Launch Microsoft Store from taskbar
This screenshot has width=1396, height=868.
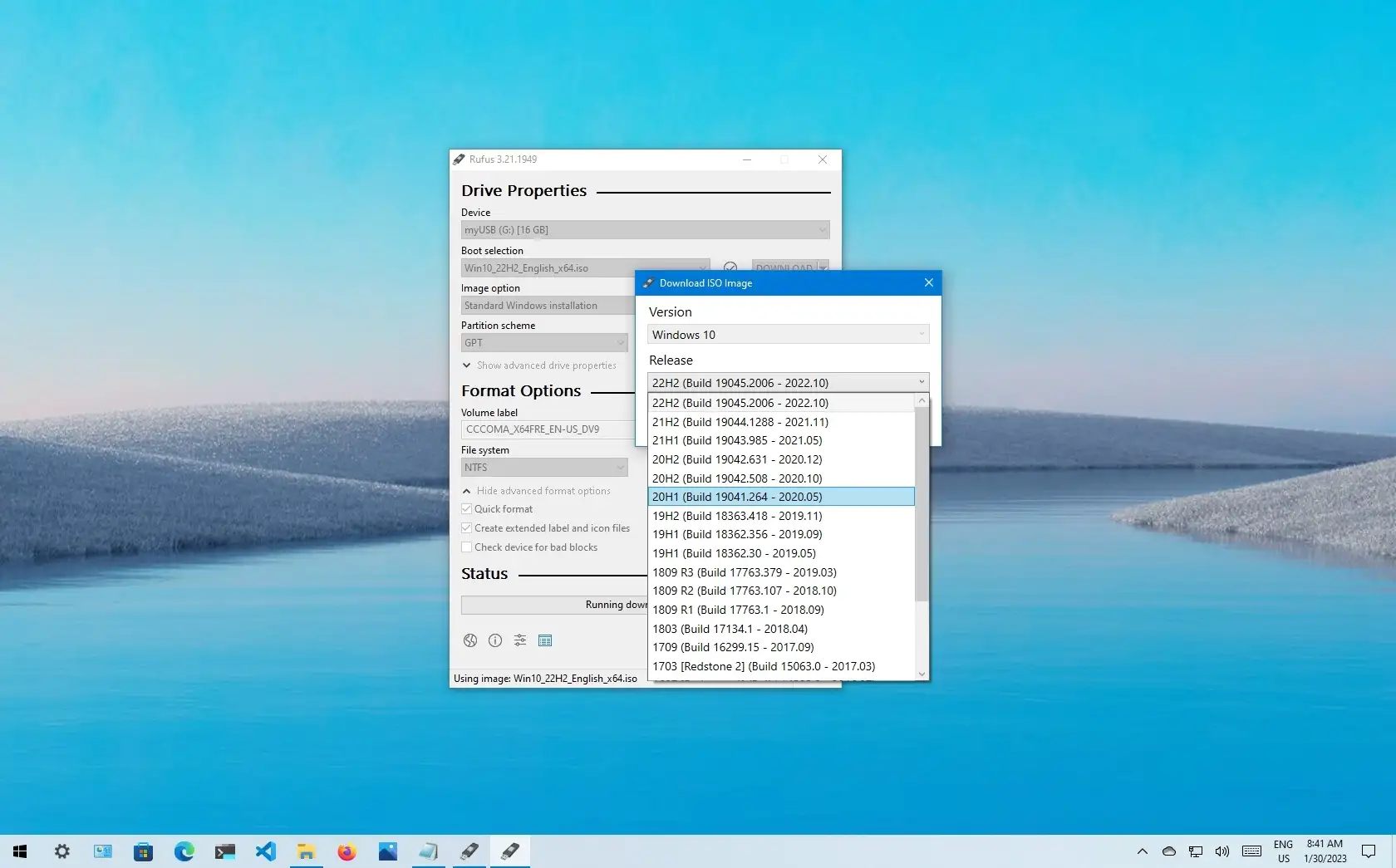[143, 851]
